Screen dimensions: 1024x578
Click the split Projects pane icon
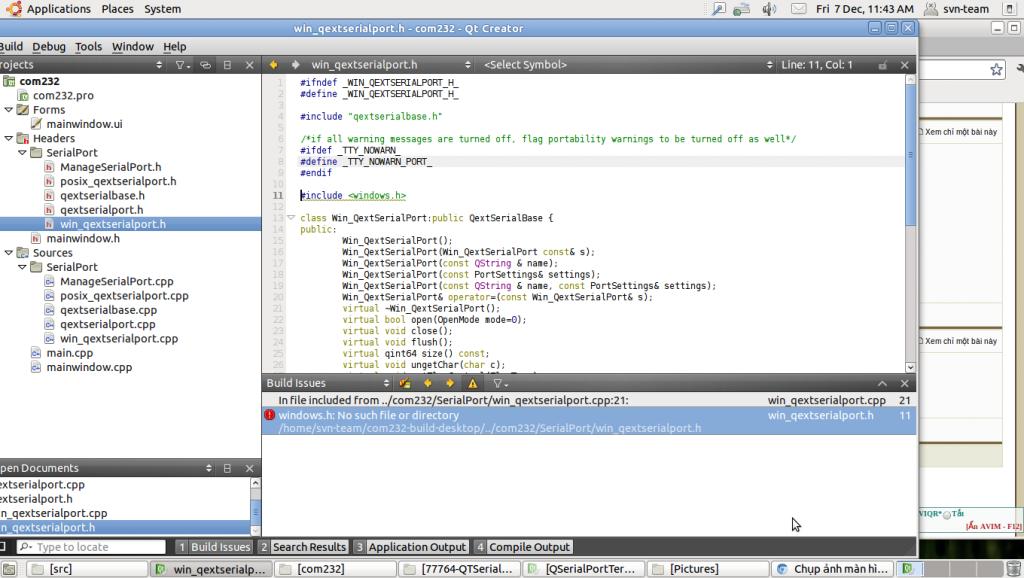[227, 65]
